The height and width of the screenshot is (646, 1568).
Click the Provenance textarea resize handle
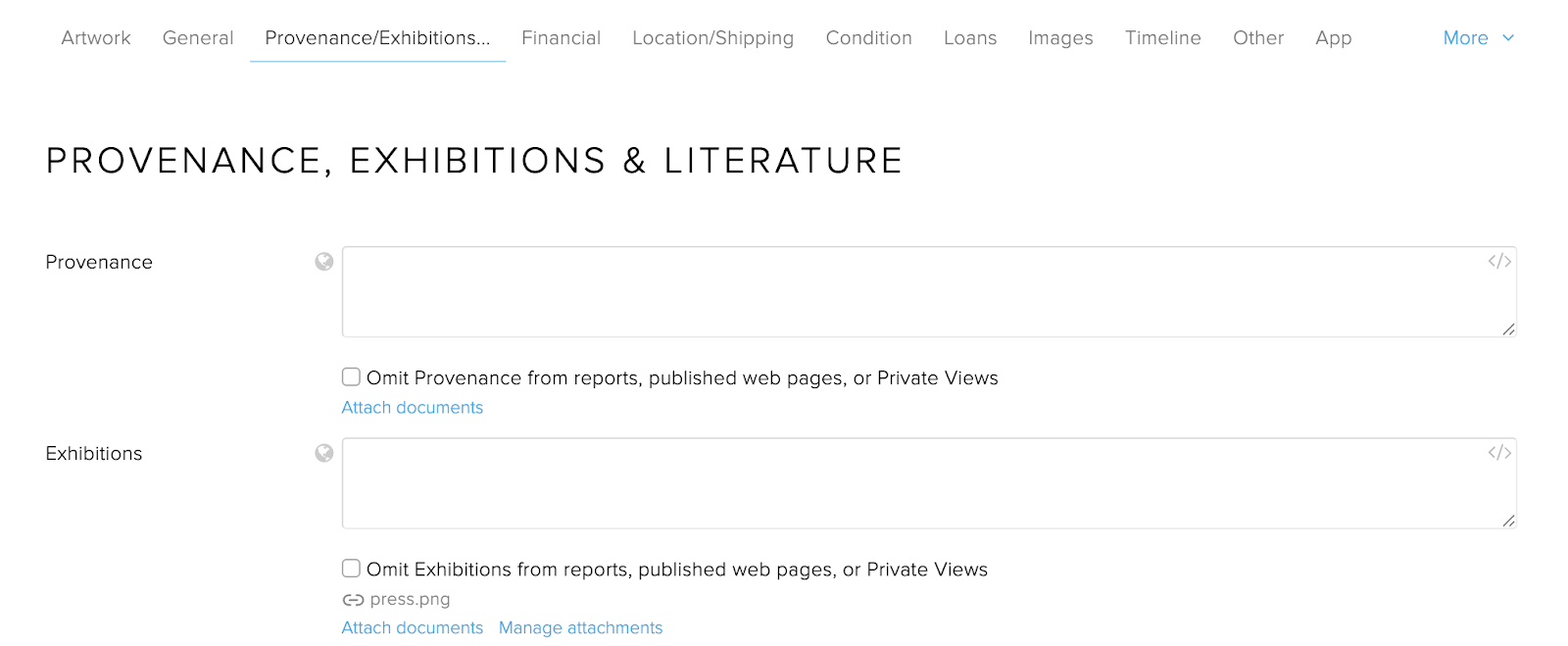(x=1508, y=329)
